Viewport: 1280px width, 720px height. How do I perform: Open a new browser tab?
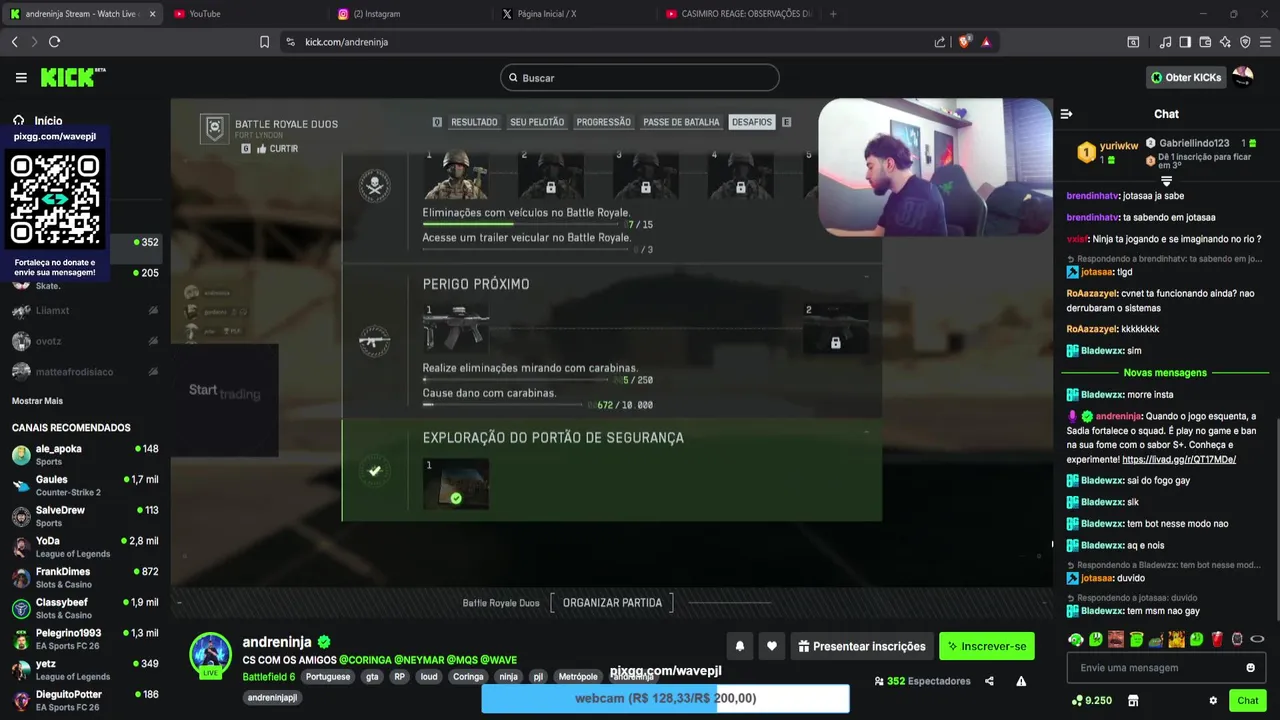(x=833, y=14)
